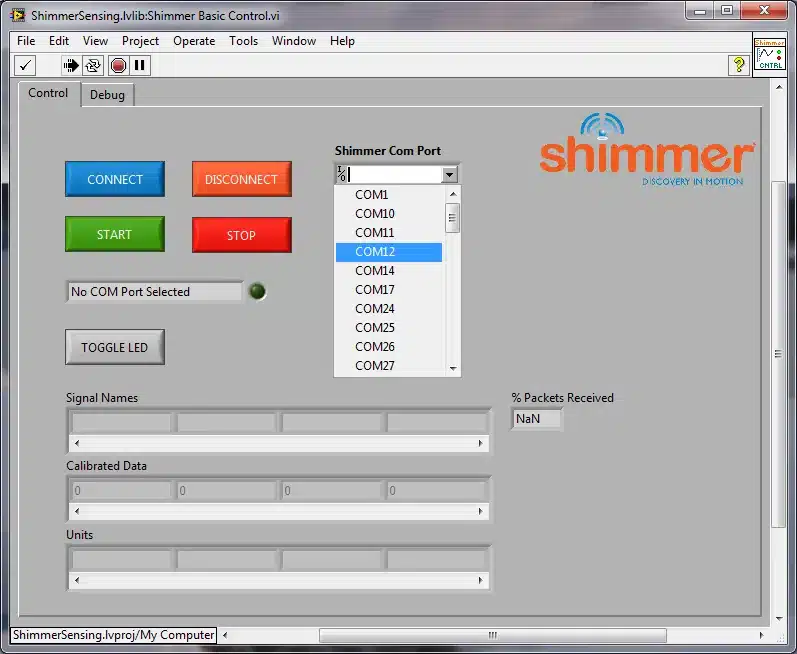Click the first Signal Names array cell
The image size is (797, 654).
click(121, 423)
